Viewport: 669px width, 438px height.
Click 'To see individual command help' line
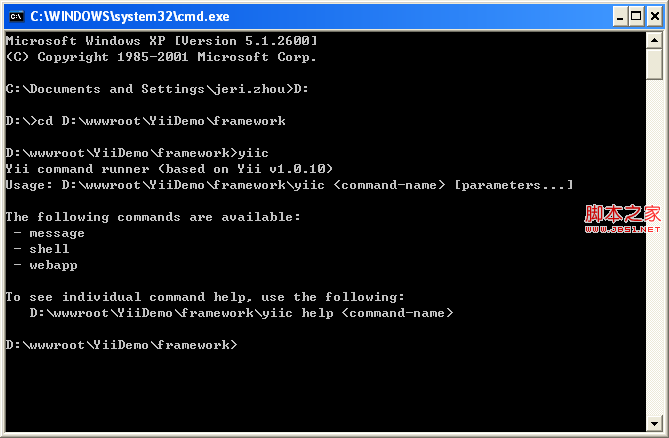205,297
